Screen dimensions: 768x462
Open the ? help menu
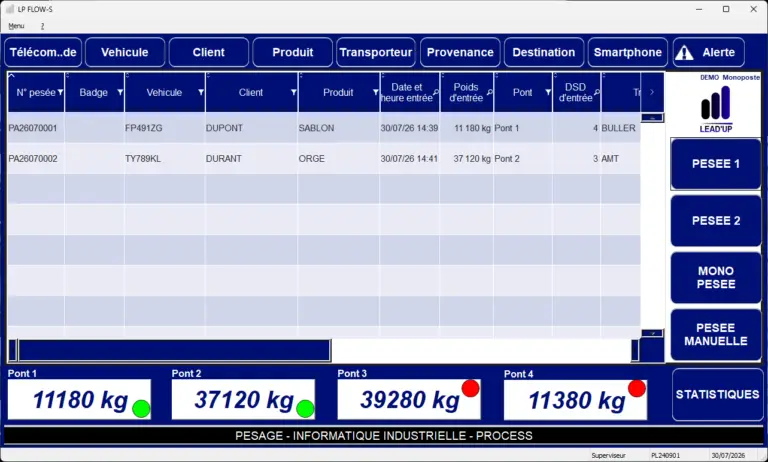coord(43,26)
